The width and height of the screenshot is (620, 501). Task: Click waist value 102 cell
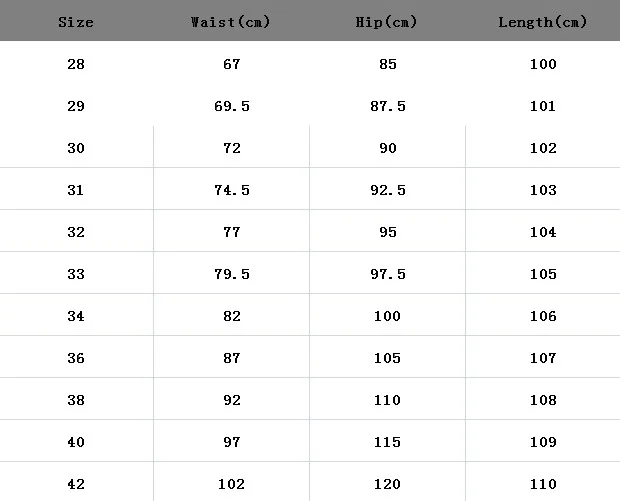click(232, 484)
